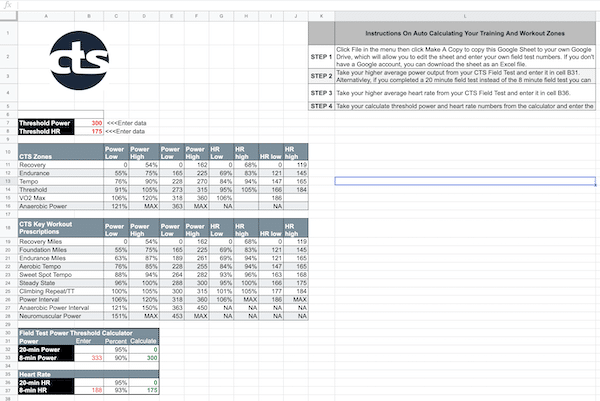This screenshot has height=401, width=600.
Task: Select the empty 20-min Power entry cell
Action: [x=89, y=349]
